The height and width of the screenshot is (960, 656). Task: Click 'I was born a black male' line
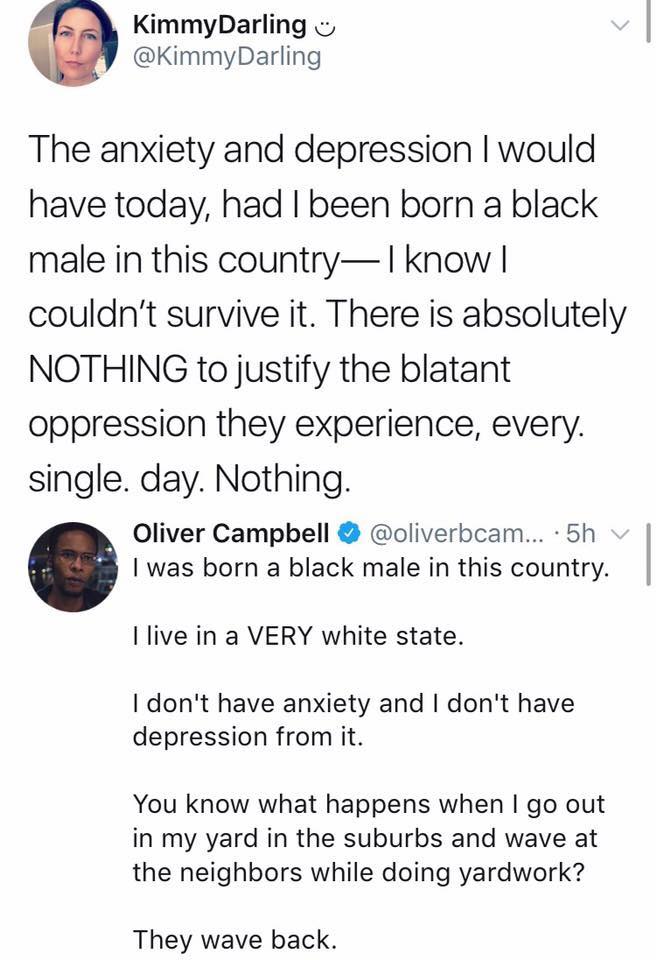coord(371,569)
